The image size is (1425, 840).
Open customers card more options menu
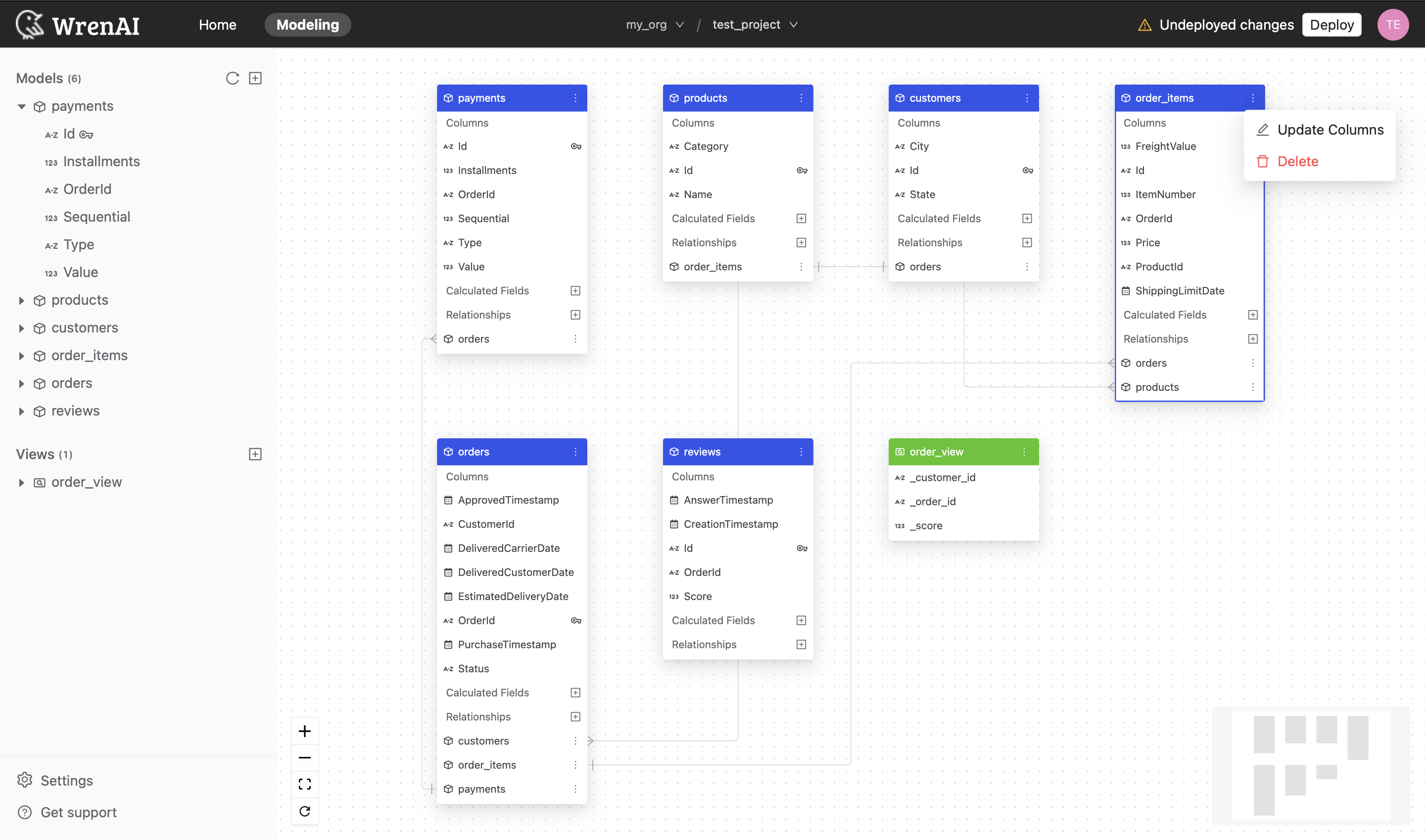click(x=1027, y=98)
